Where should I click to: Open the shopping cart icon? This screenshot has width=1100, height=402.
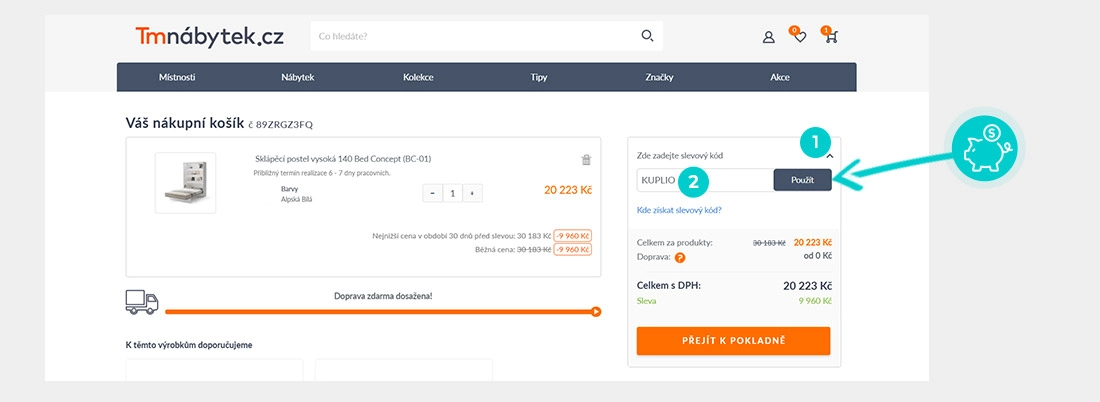(831, 36)
